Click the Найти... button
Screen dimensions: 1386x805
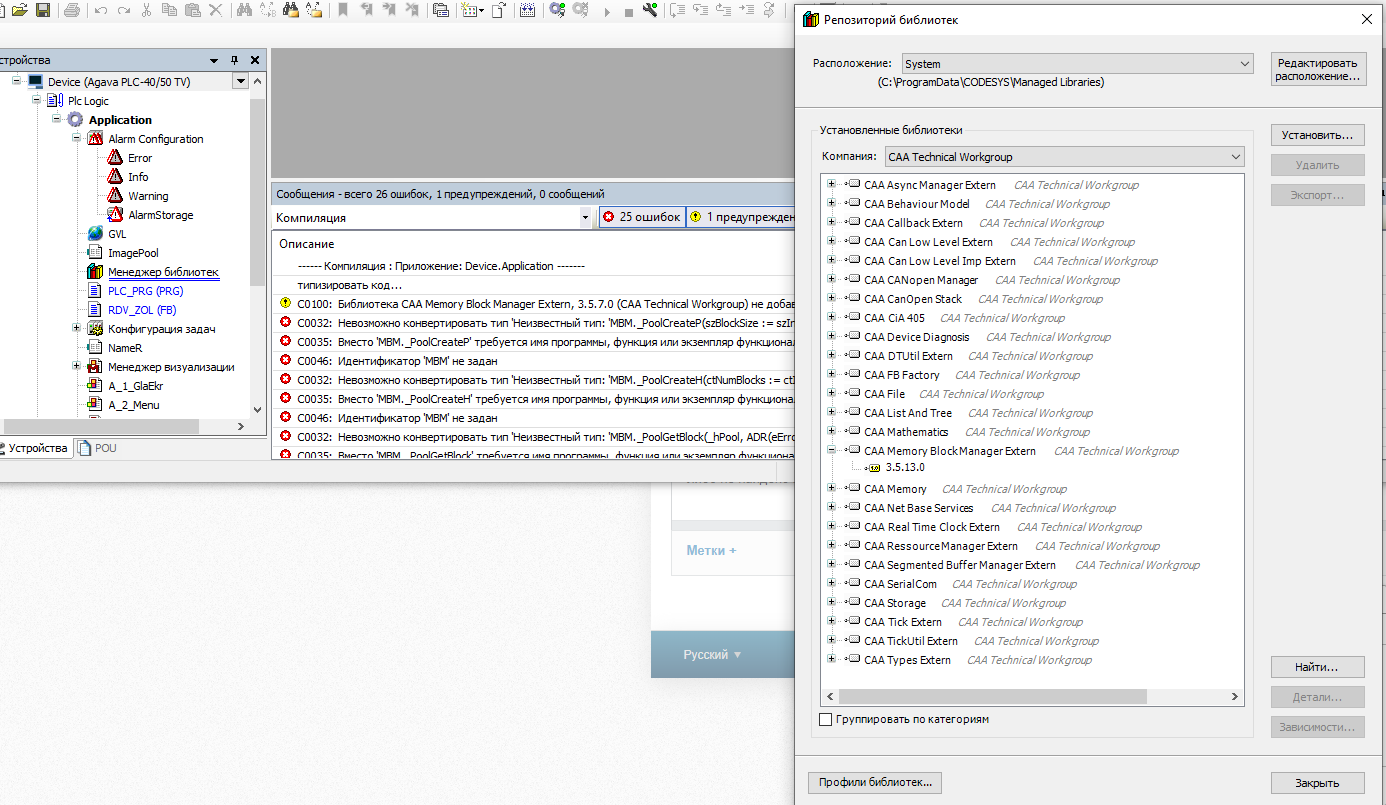(1317, 667)
